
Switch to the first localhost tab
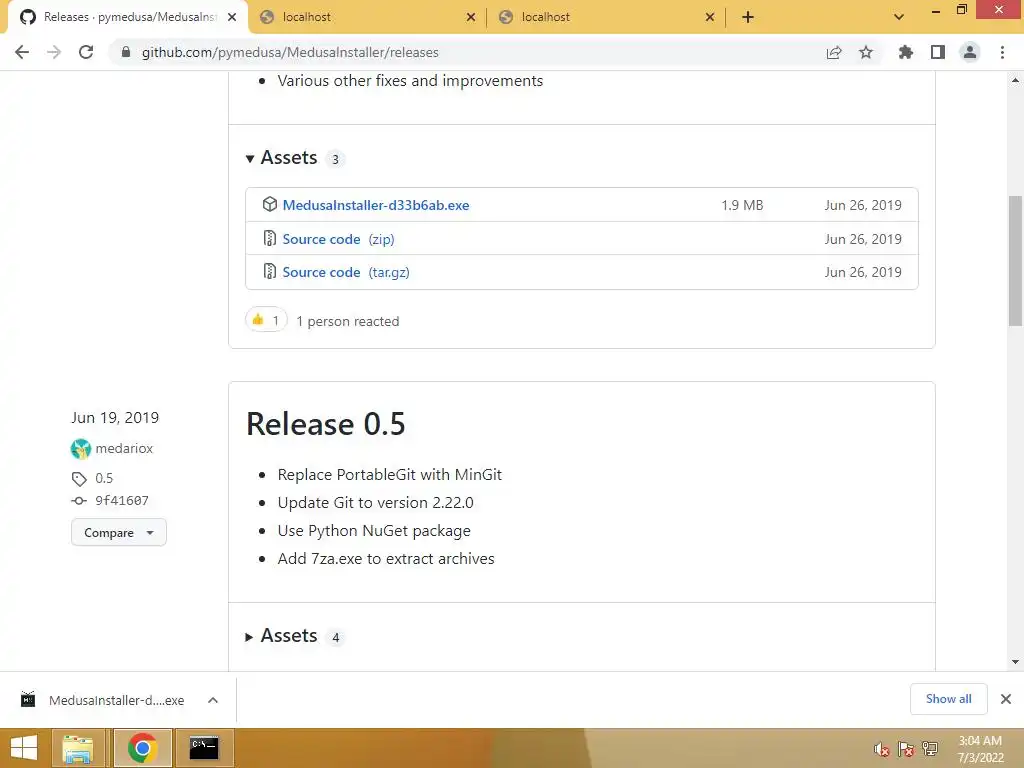367,17
